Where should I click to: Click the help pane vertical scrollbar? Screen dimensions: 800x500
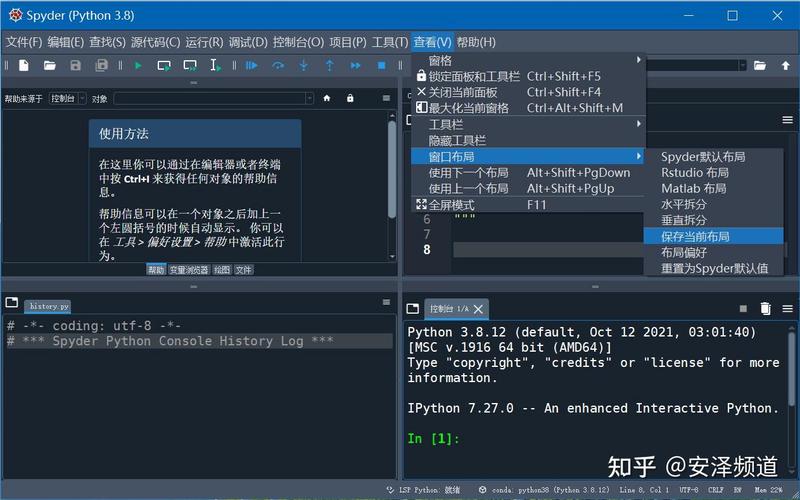pos(392,168)
